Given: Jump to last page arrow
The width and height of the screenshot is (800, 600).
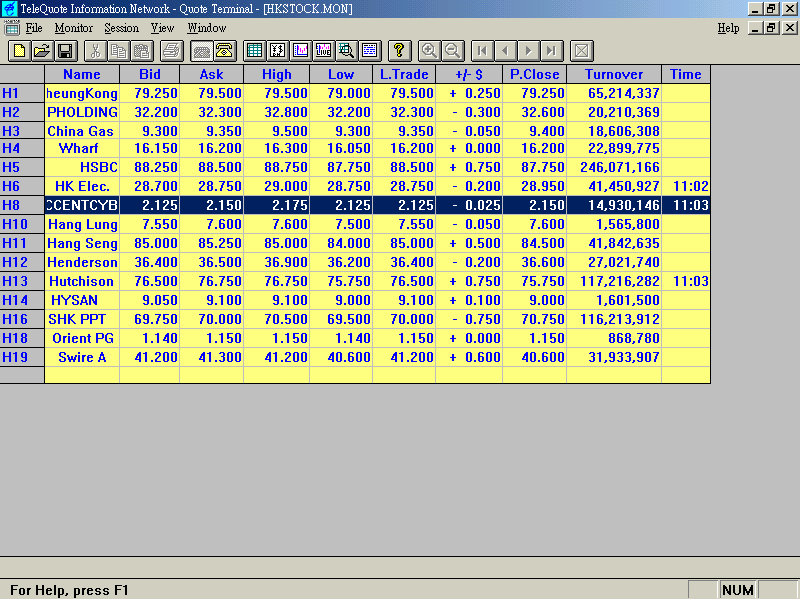Looking at the screenshot, I should (552, 51).
